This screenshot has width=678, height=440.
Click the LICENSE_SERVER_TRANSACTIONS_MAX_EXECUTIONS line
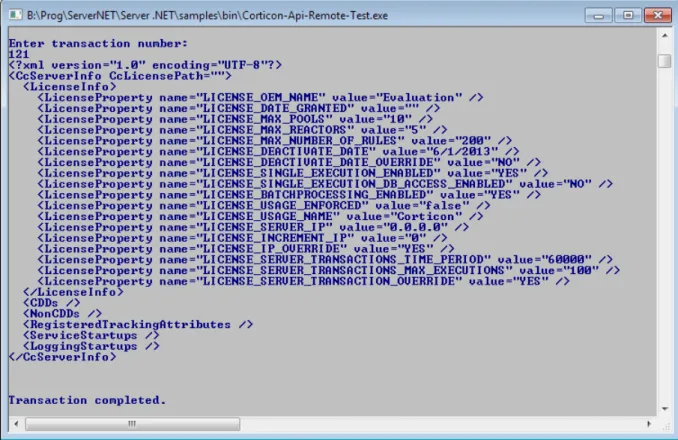pyautogui.click(x=329, y=271)
